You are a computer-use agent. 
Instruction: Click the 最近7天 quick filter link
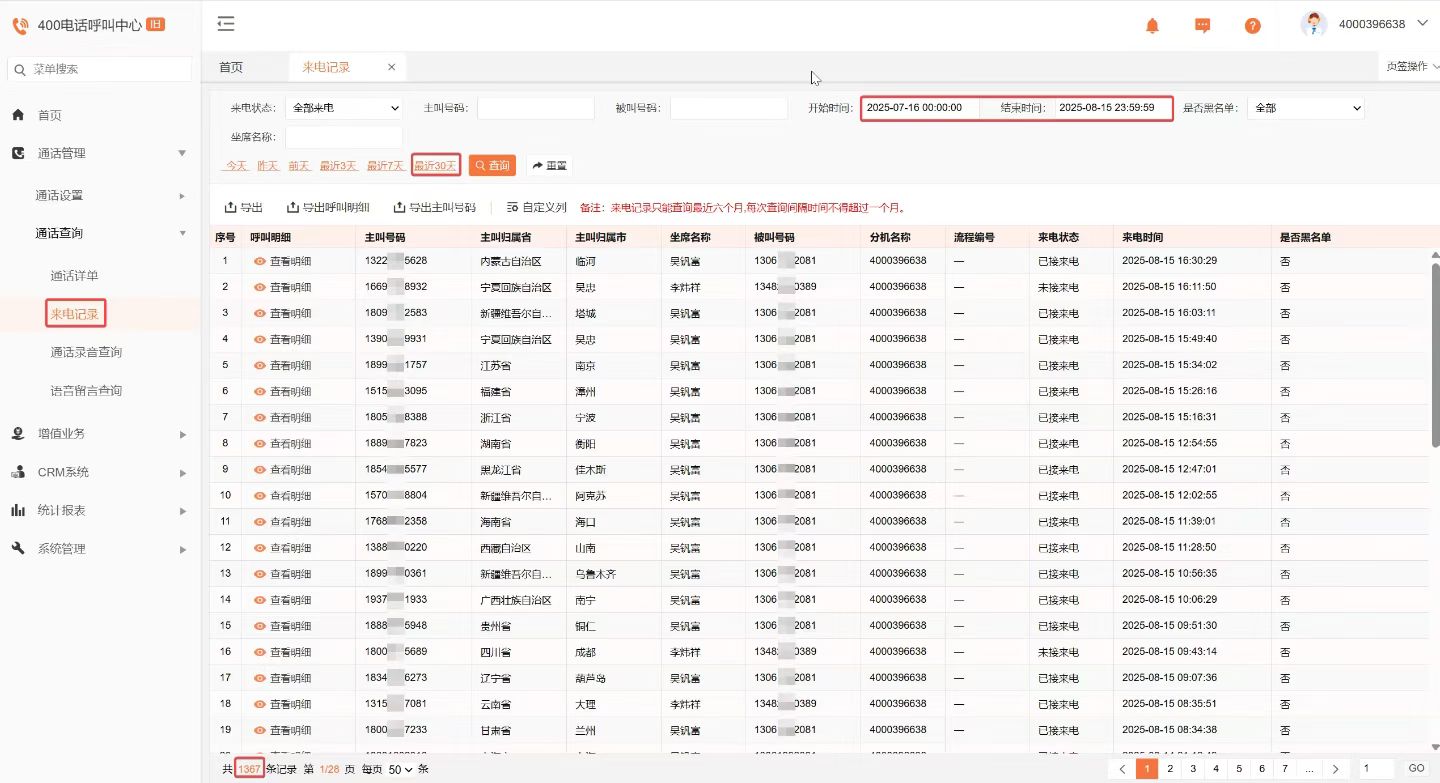[385, 166]
